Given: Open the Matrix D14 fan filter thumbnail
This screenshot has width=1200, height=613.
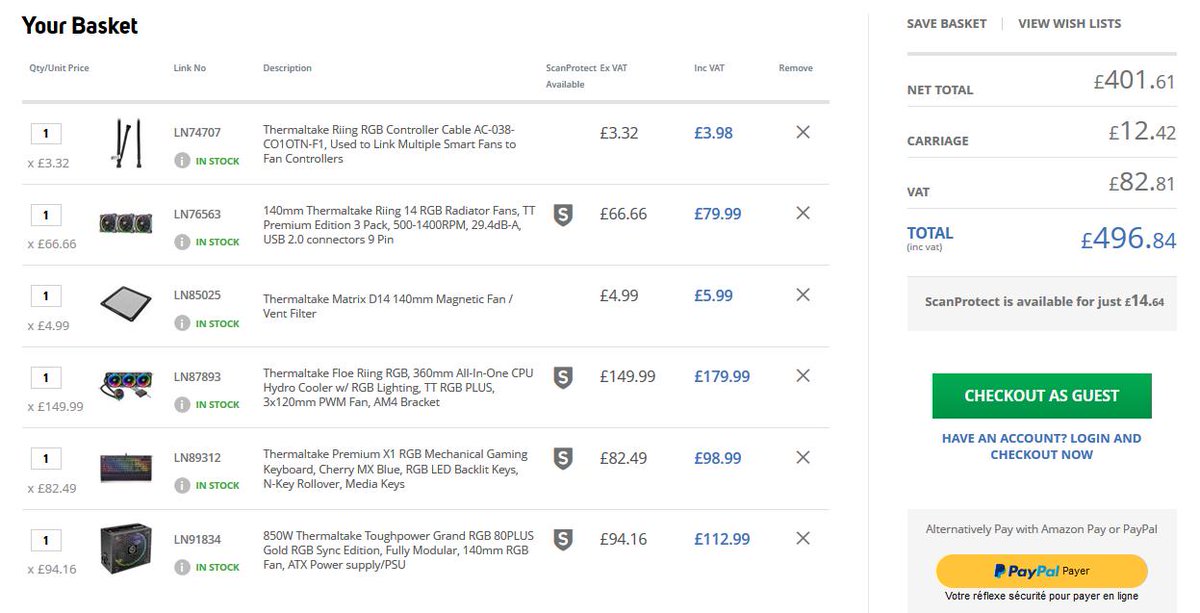Looking at the screenshot, I should click(x=126, y=304).
